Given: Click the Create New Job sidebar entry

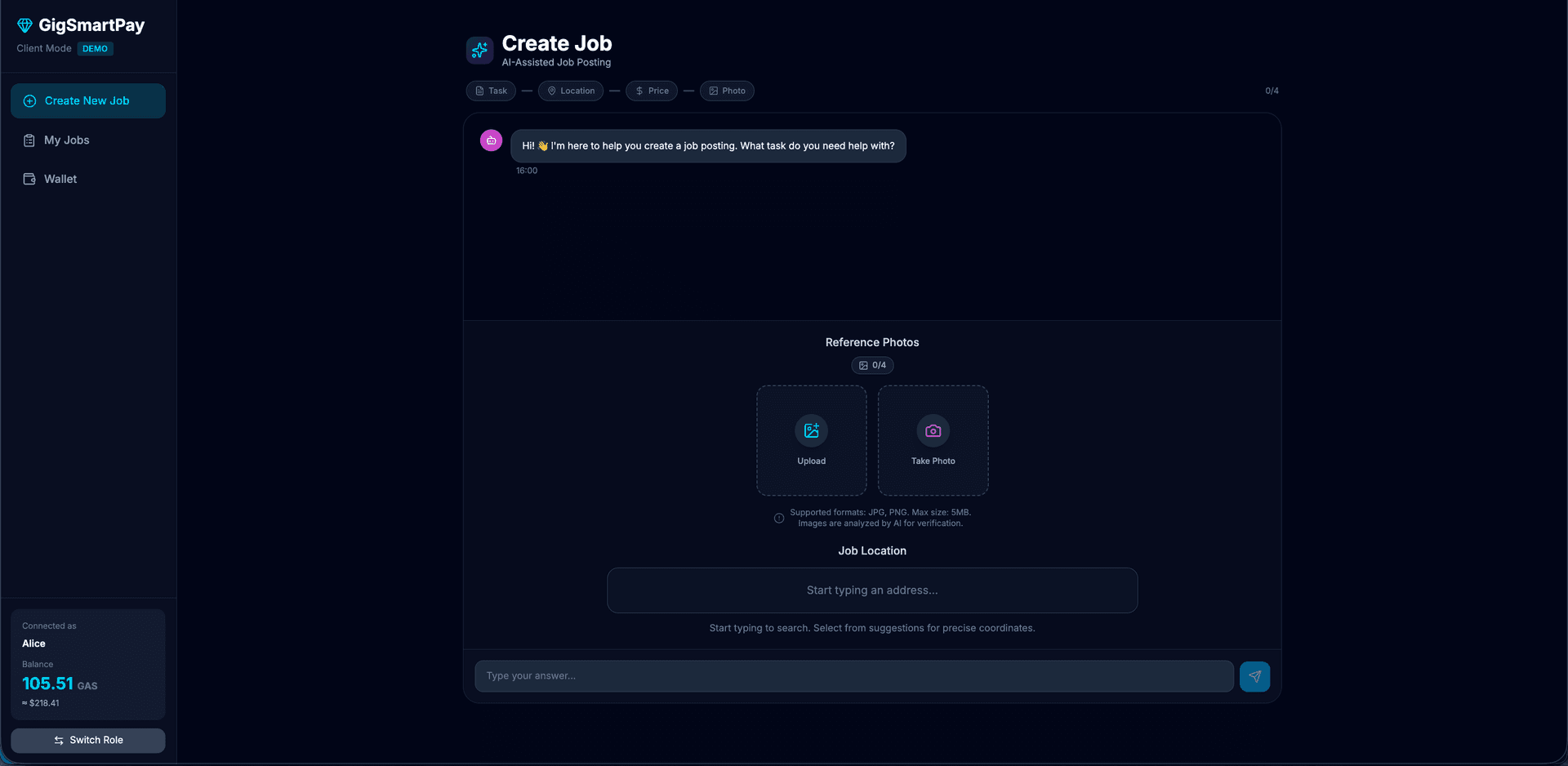Looking at the screenshot, I should coord(87,100).
